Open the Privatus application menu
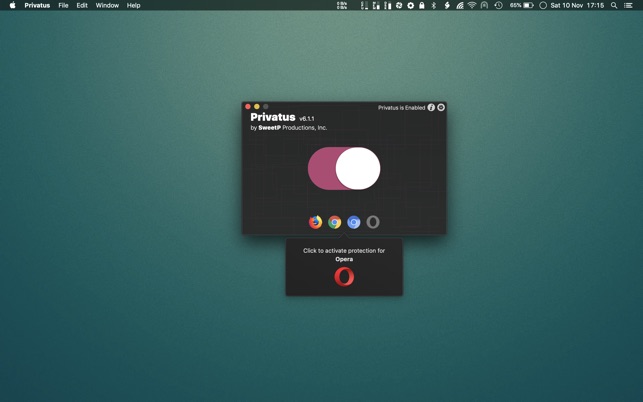 (37, 5)
